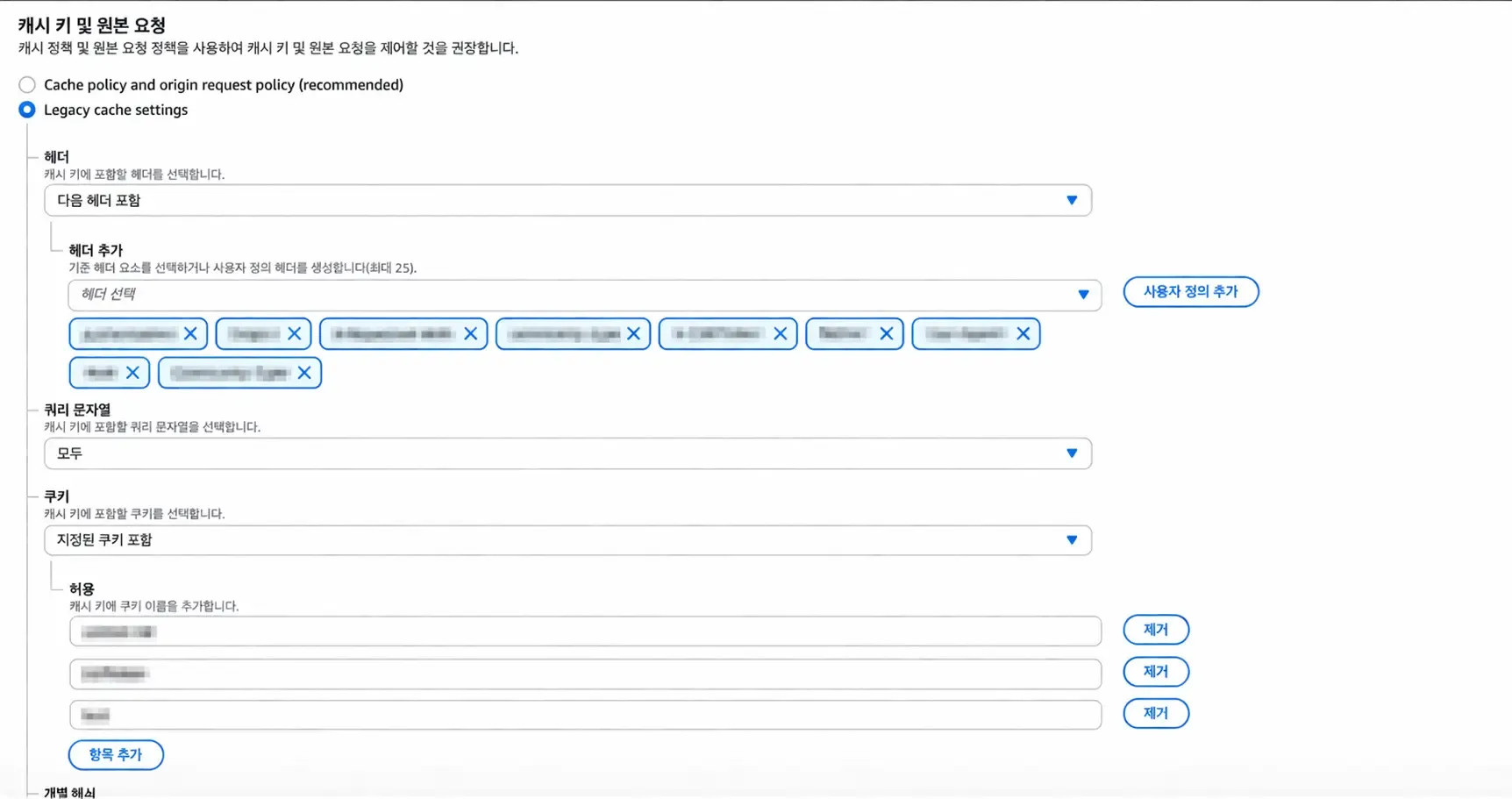Open the 지정된 쿠키 포함 dropdown

click(x=567, y=540)
